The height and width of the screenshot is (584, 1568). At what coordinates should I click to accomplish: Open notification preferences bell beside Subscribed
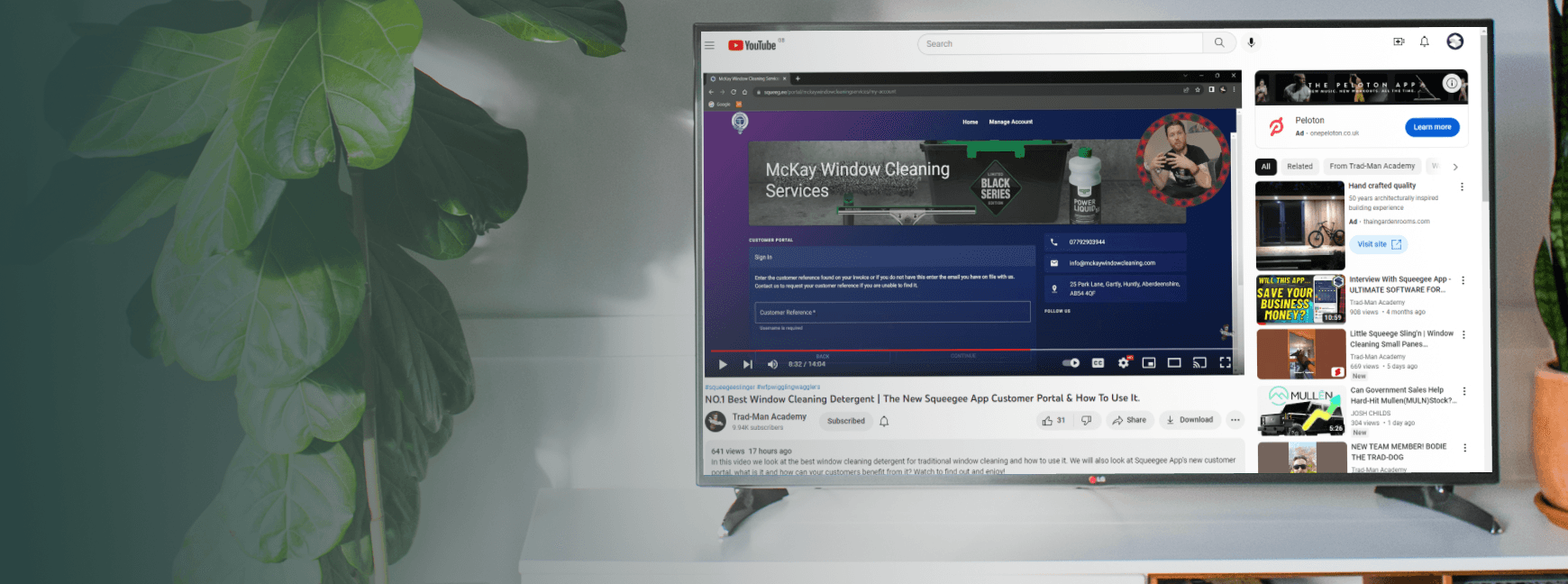pos(884,421)
